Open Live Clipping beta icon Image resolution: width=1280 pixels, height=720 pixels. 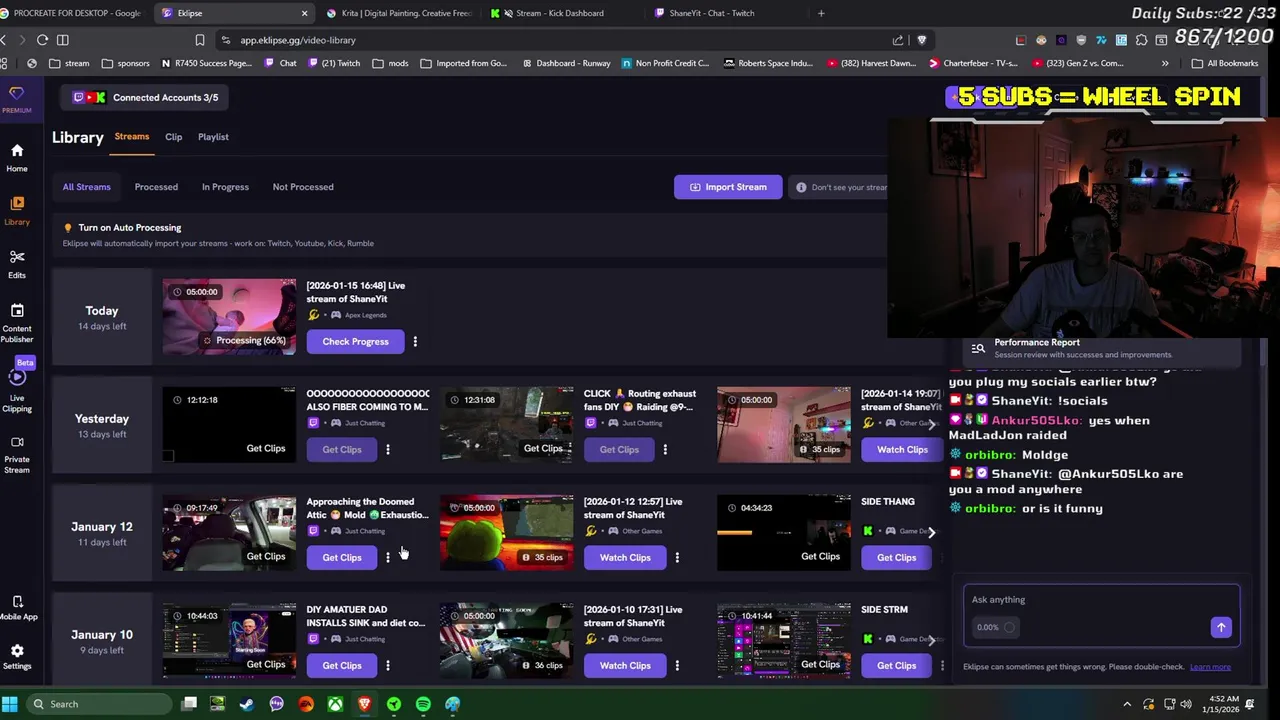(17, 386)
